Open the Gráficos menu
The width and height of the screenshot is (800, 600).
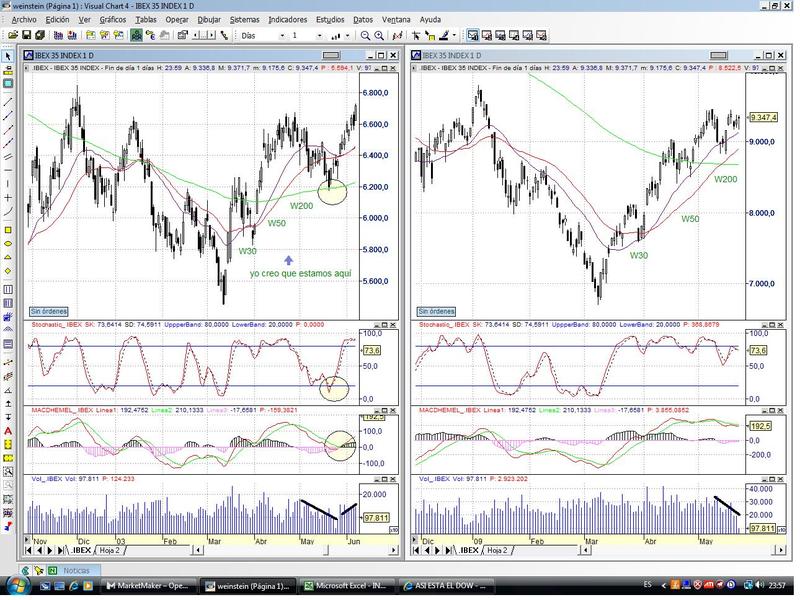click(113, 19)
